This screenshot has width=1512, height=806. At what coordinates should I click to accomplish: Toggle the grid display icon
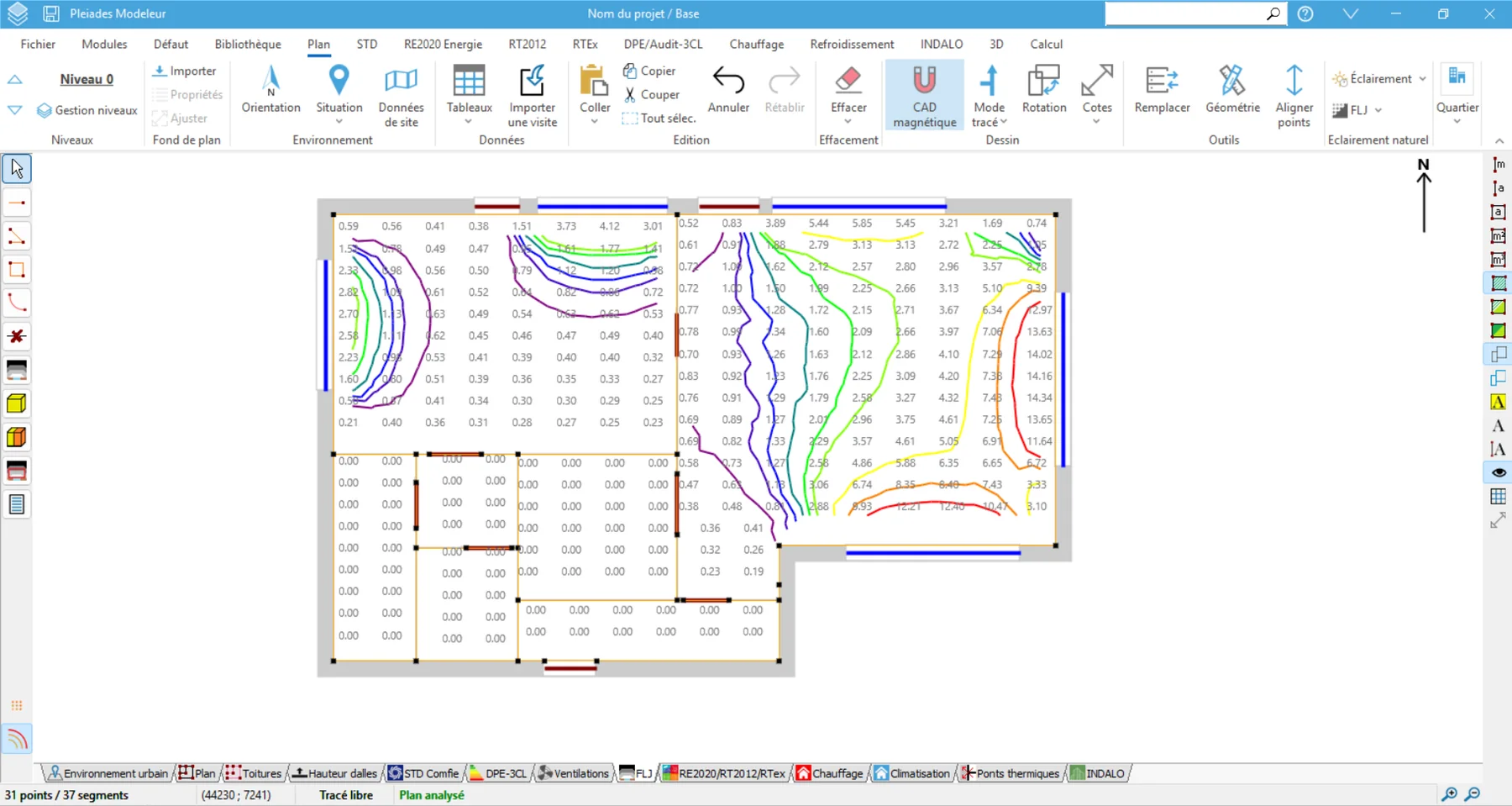click(1499, 497)
